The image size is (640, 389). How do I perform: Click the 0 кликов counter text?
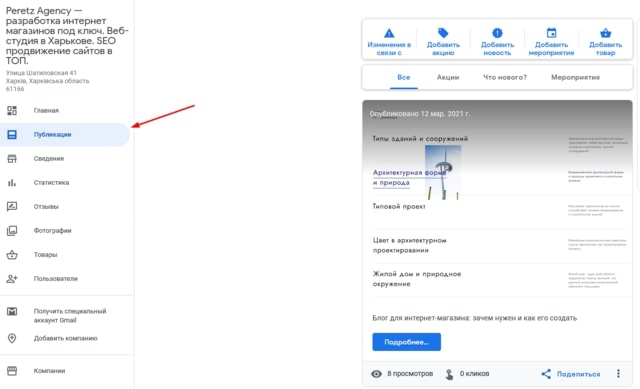pyautogui.click(x=474, y=373)
